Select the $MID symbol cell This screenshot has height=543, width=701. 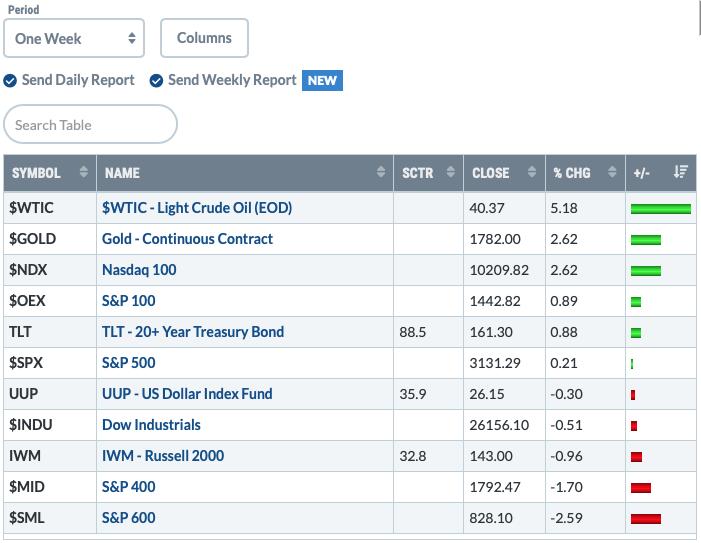50,486
